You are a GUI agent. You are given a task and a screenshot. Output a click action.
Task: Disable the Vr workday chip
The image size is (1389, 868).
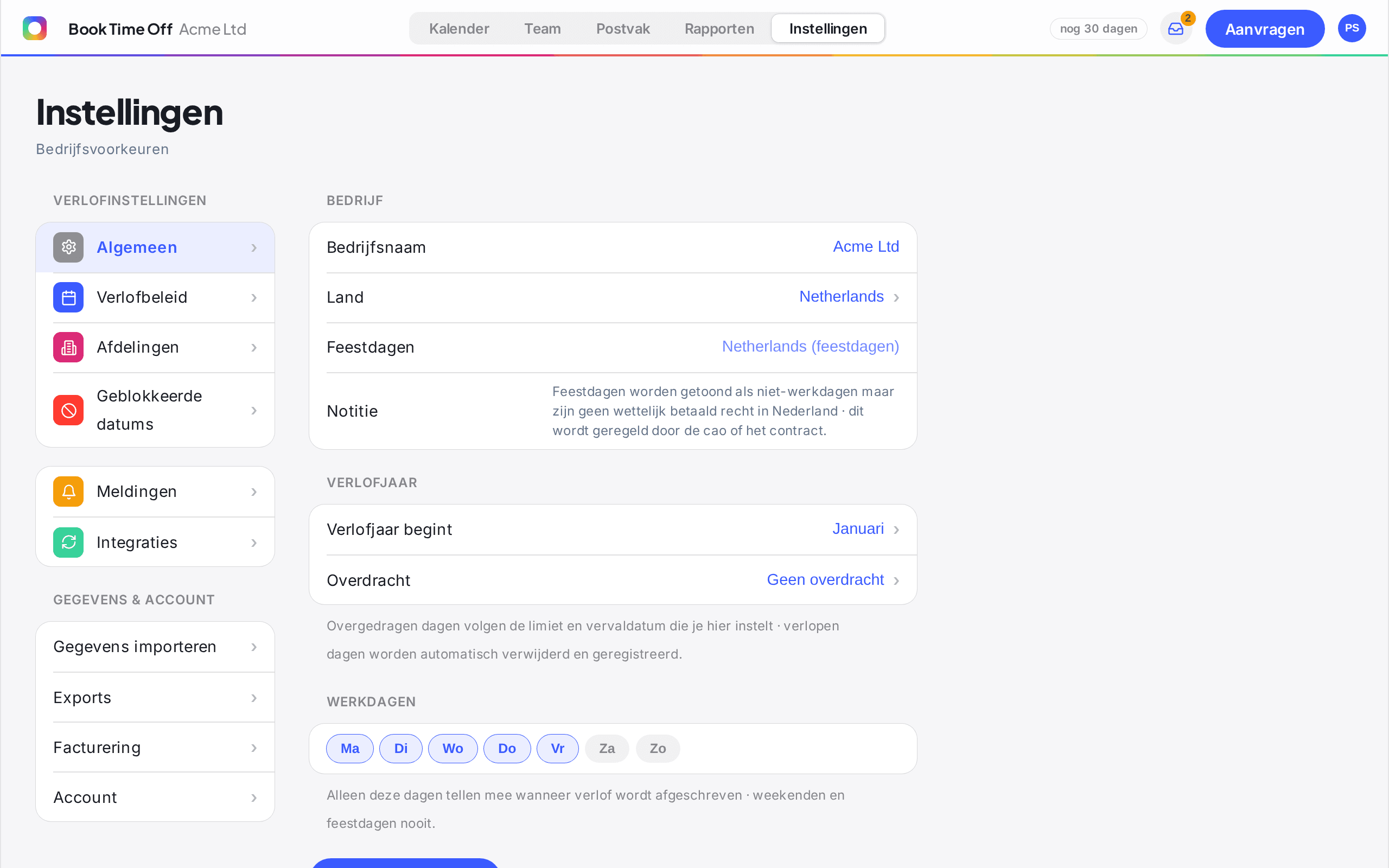point(557,749)
